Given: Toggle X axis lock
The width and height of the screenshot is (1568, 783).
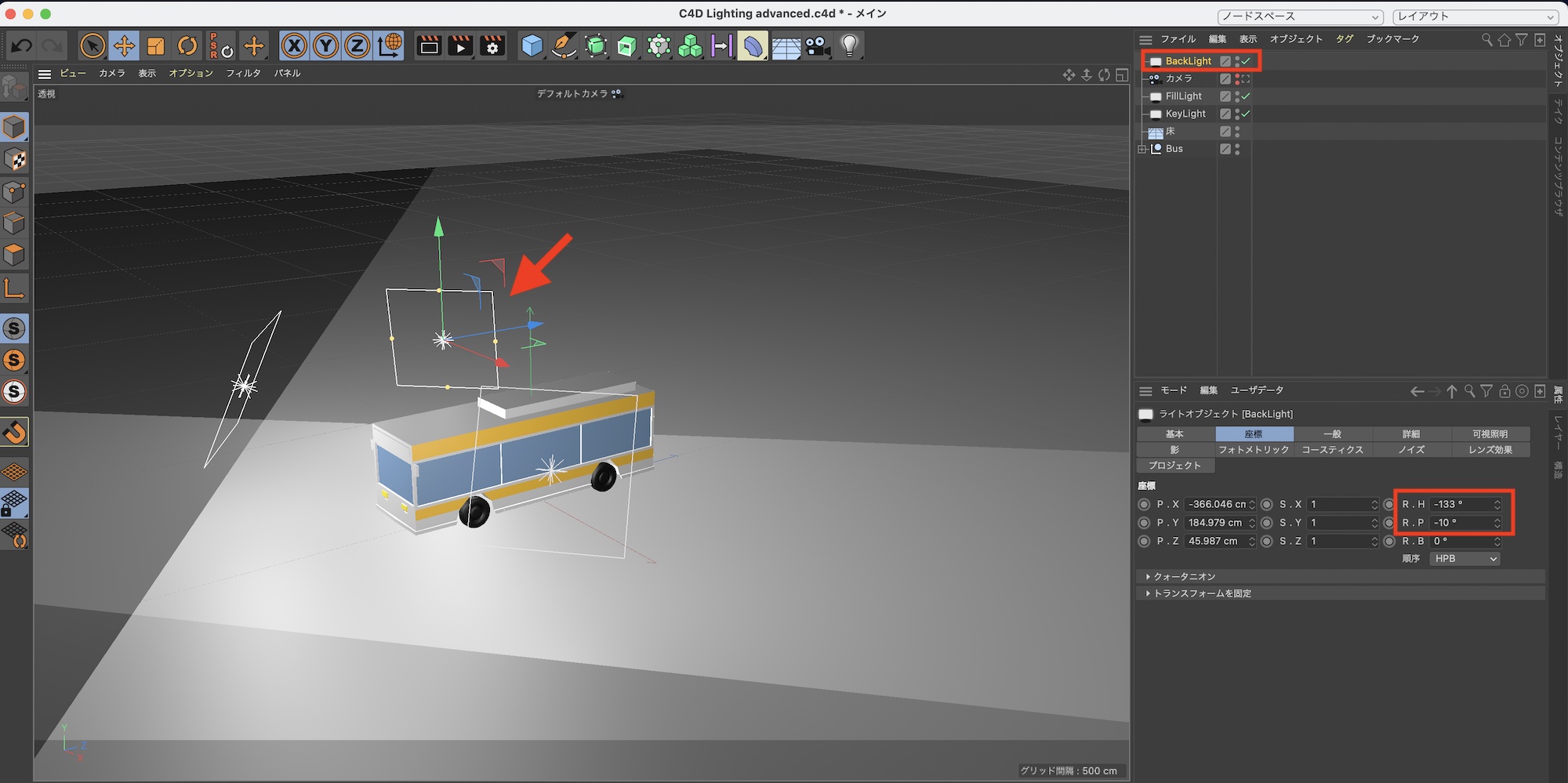Looking at the screenshot, I should [x=294, y=46].
